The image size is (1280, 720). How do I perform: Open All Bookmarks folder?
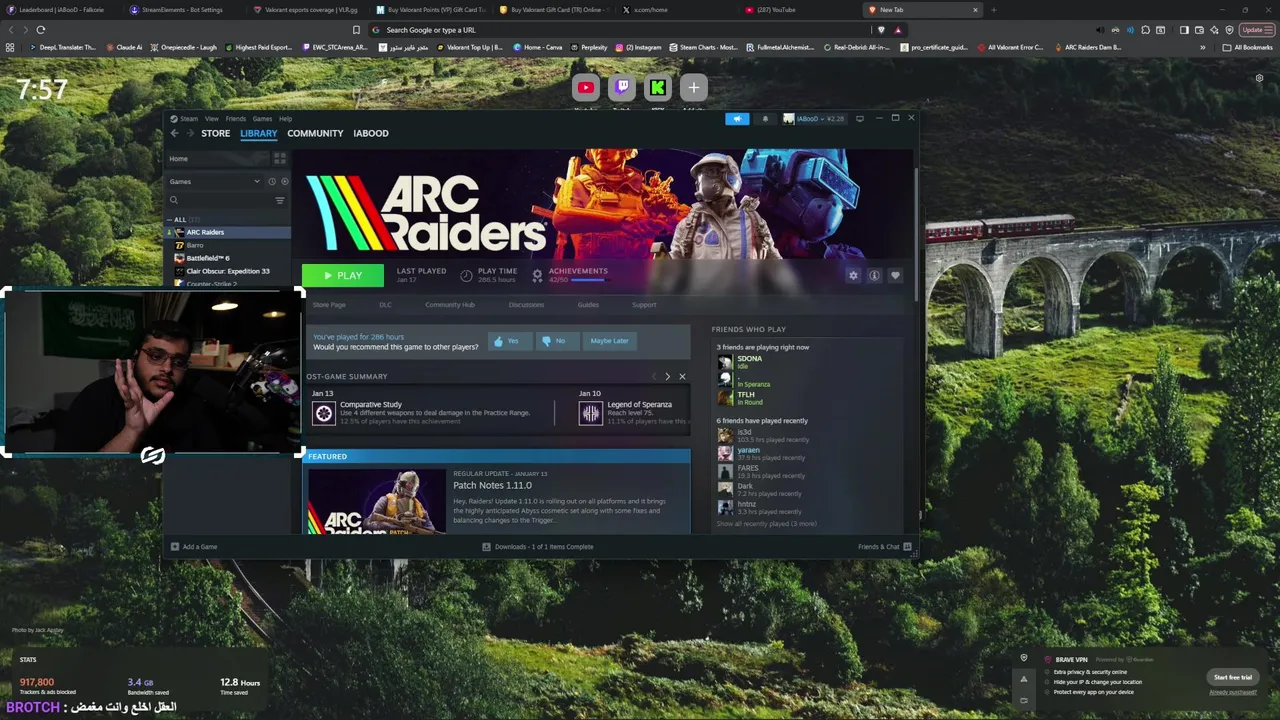[x=1247, y=47]
